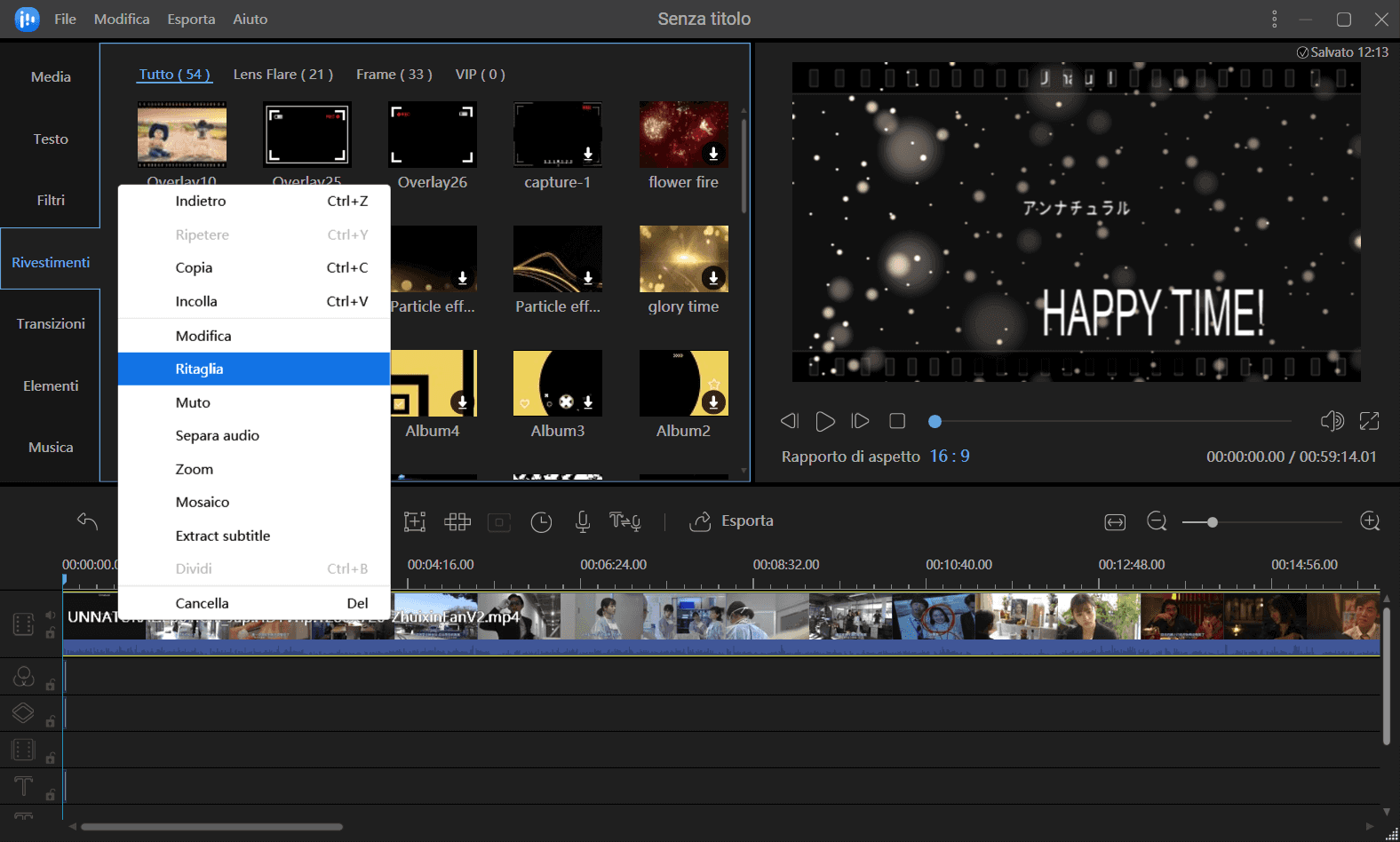Open the Transizioni sidebar section
Viewport: 1400px width, 842px height.
pos(51,324)
